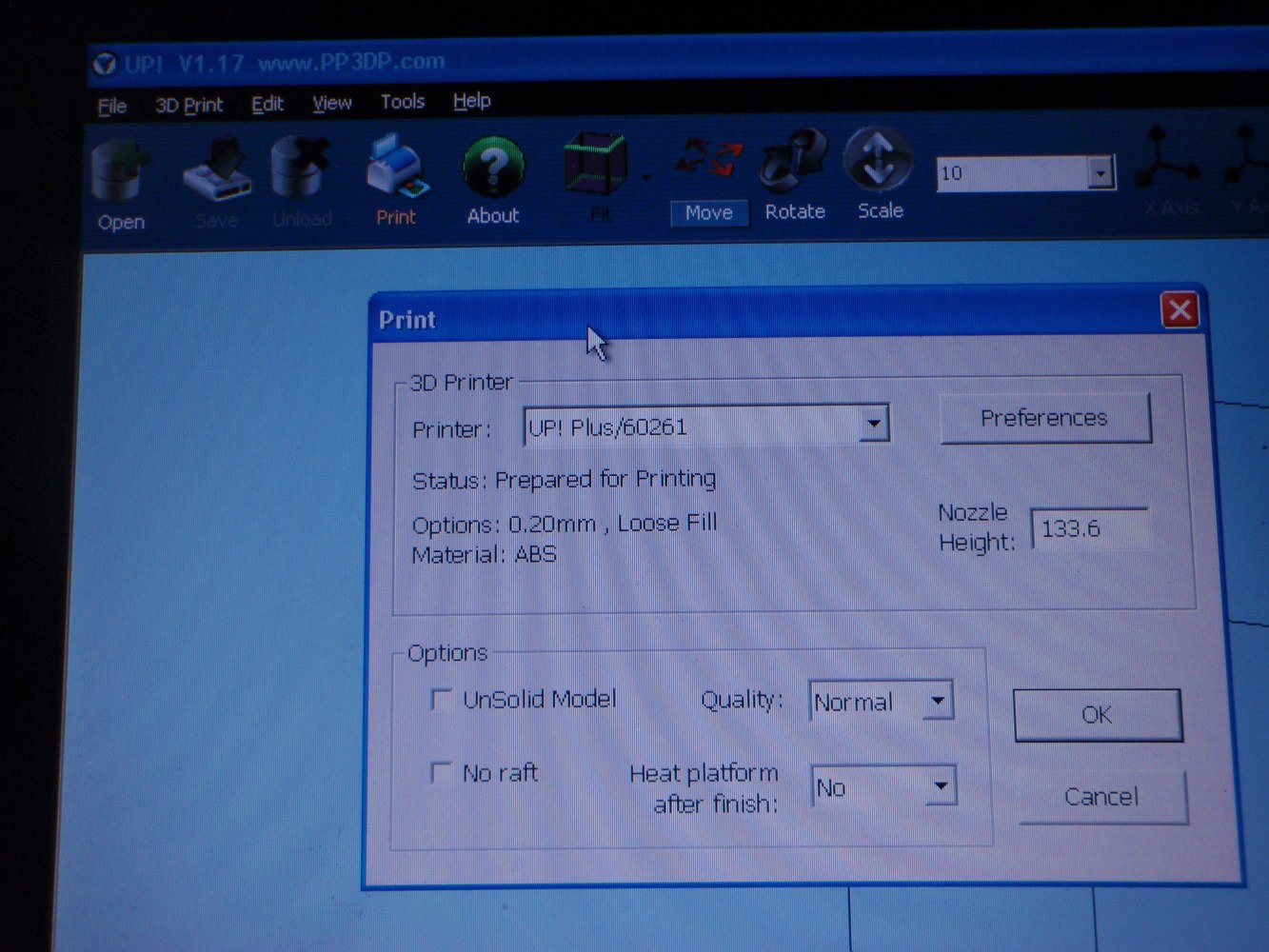
Task: Open the Tools menu
Action: 403,101
